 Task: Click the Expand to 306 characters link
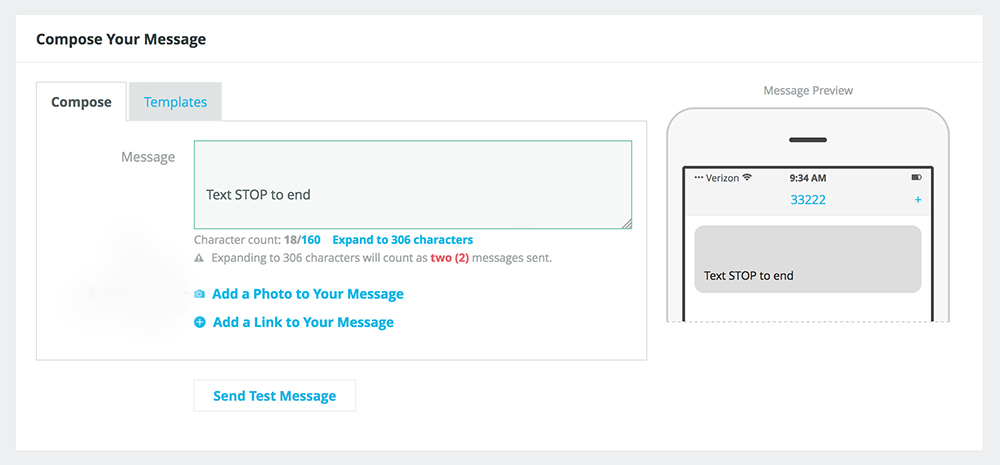(x=402, y=240)
